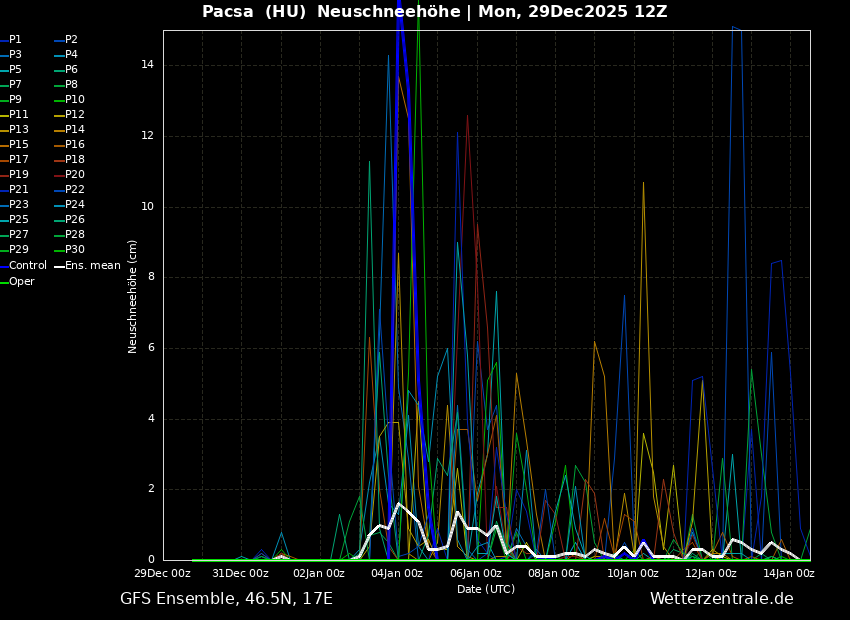Click the GFS Ensemble coordinates caption
Viewport: 850px width, 620px height.
coord(226,599)
